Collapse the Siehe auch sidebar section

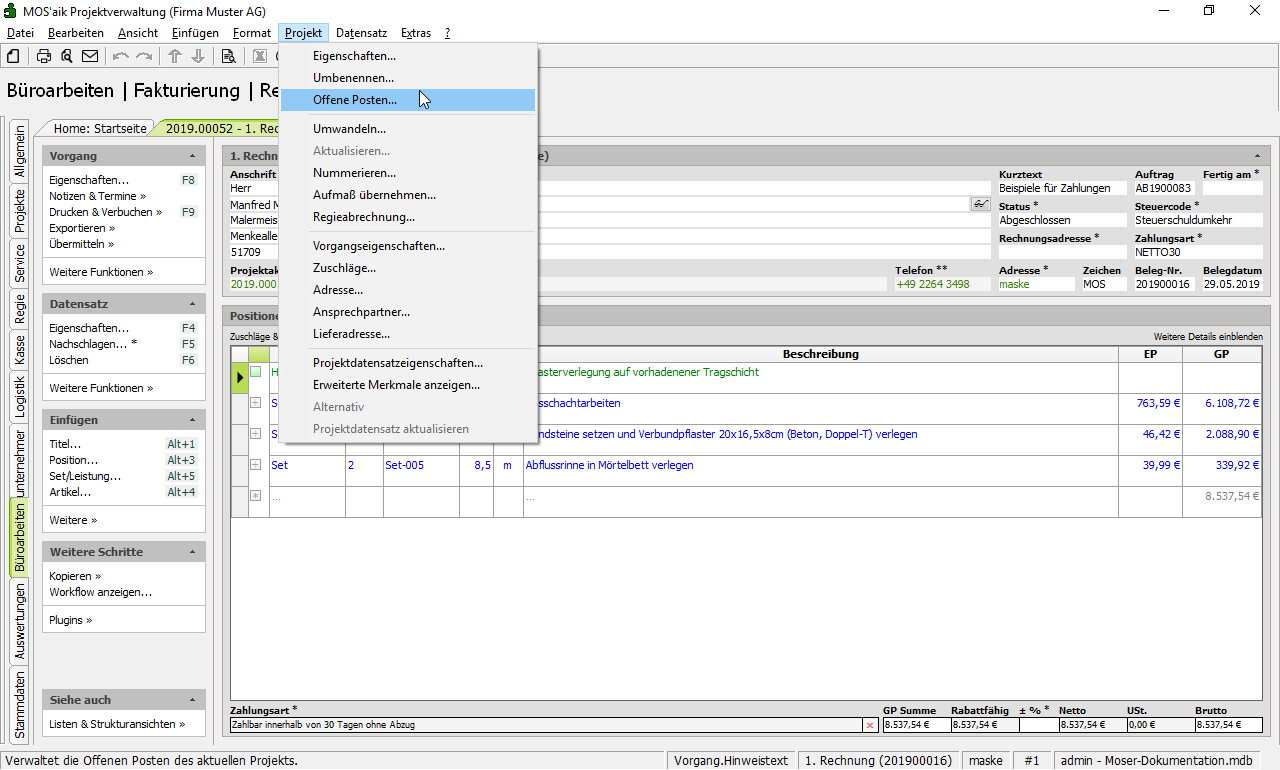(192, 701)
